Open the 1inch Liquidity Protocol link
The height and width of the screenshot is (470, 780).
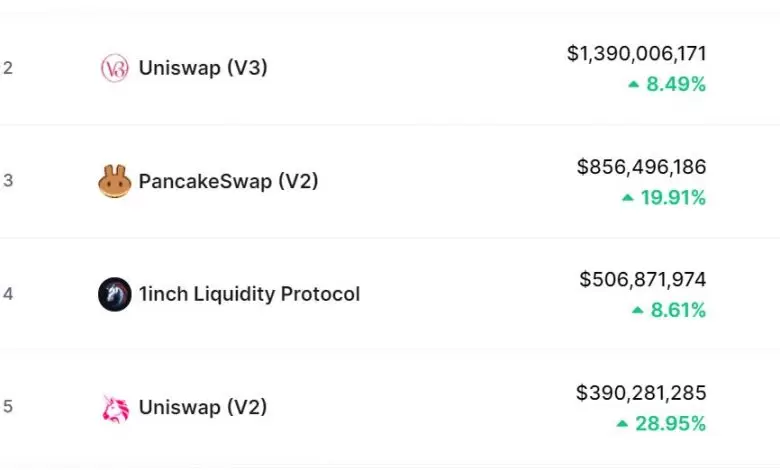[x=249, y=294]
